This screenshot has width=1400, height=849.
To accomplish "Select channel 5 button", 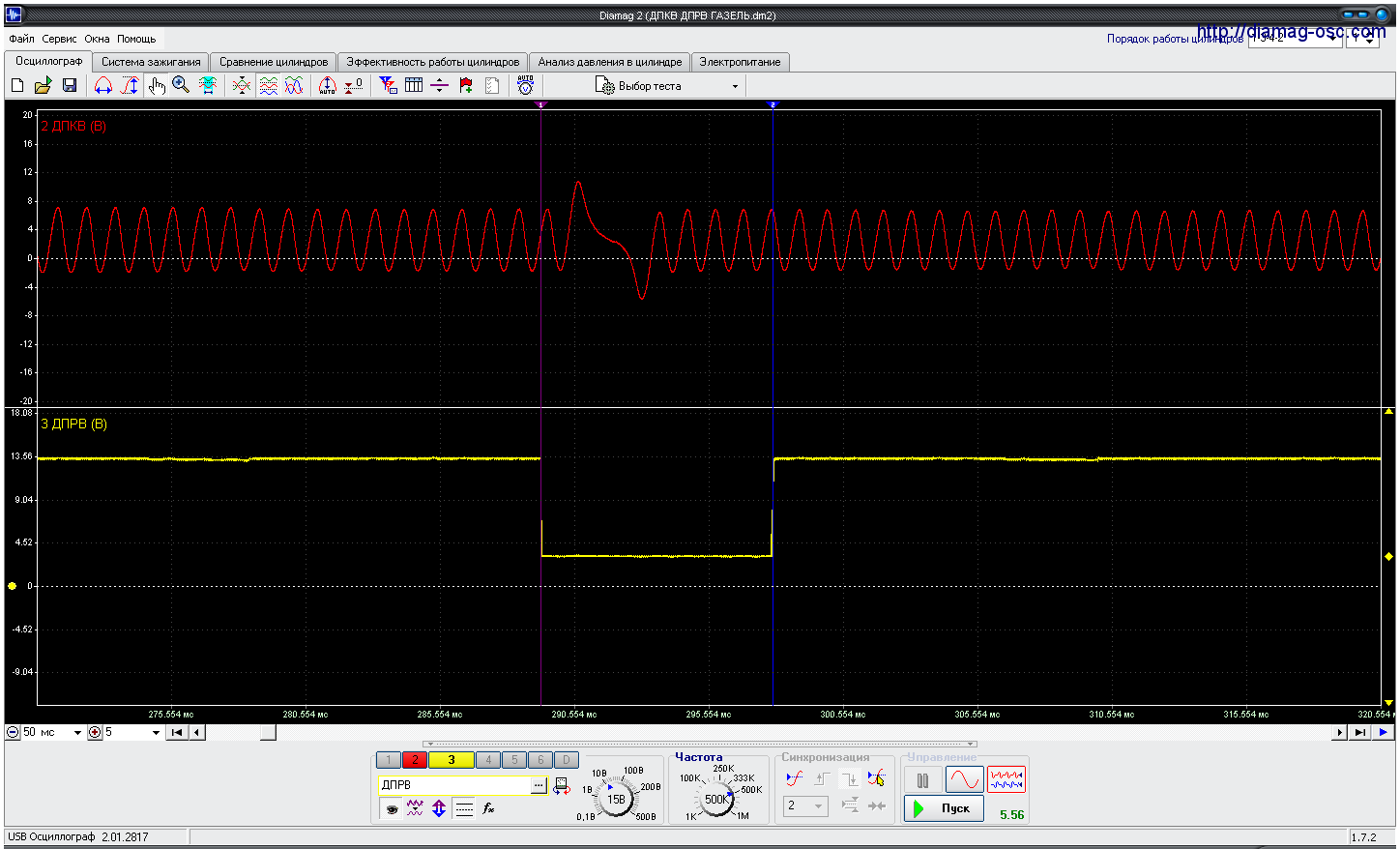I will point(514,760).
